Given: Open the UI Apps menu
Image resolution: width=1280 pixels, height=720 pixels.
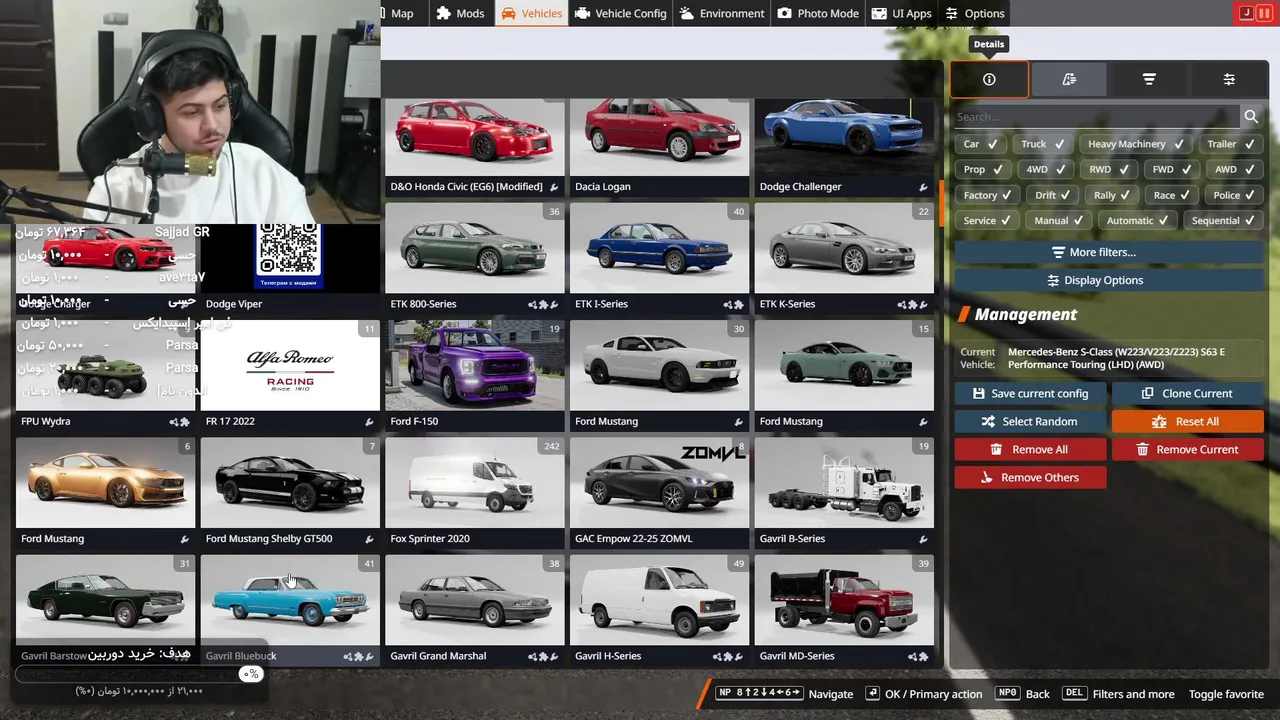Looking at the screenshot, I should tap(901, 13).
